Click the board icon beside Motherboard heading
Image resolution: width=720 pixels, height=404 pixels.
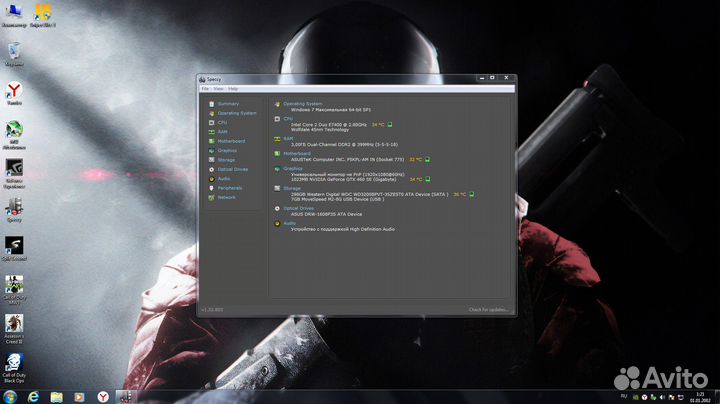click(x=277, y=154)
